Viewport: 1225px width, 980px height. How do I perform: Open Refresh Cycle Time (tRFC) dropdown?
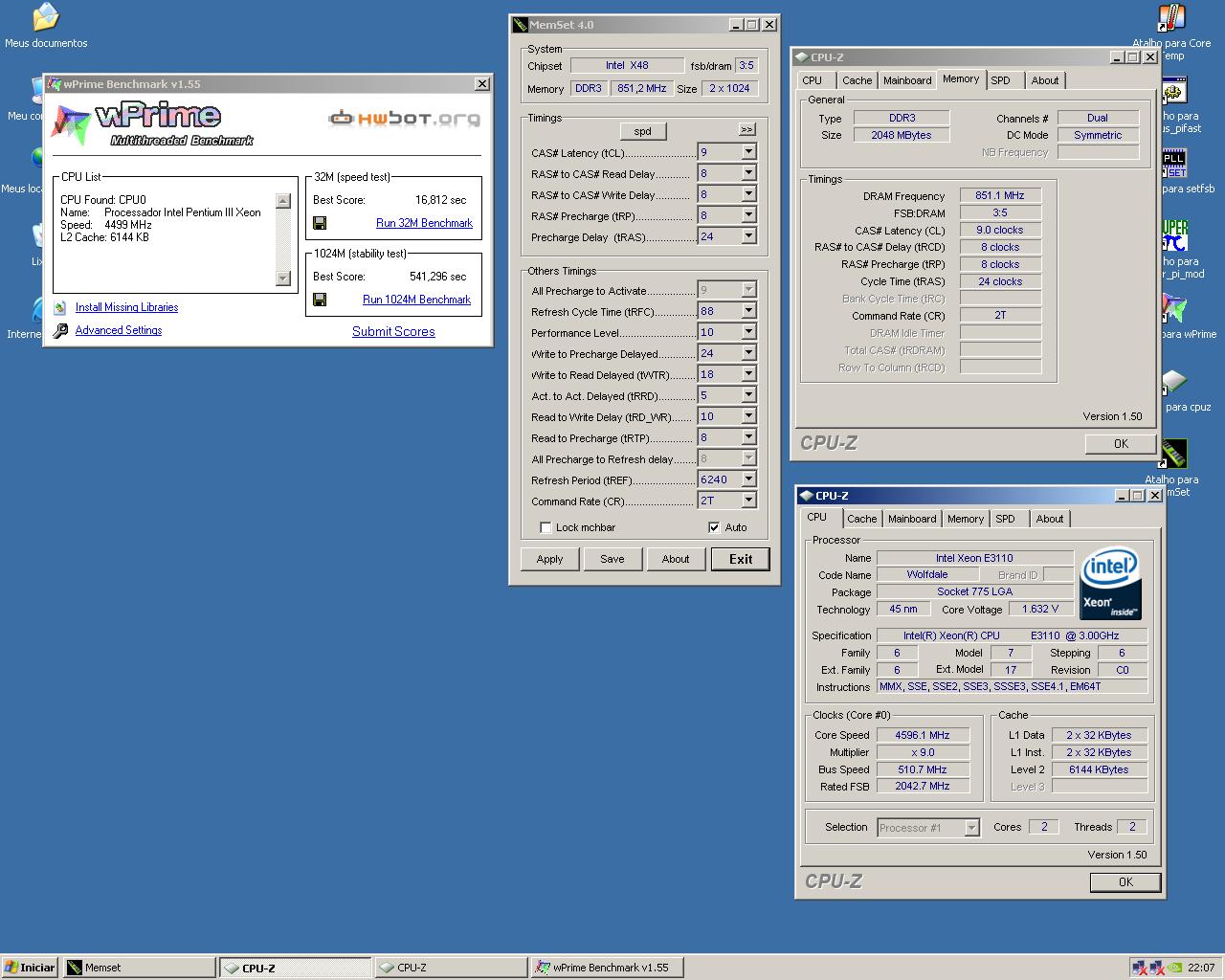point(748,311)
